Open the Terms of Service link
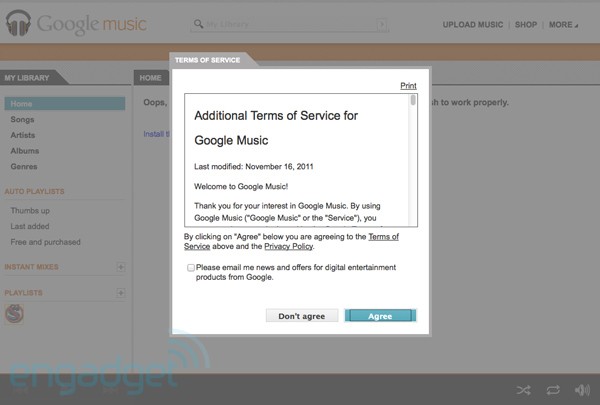600x405 pixels. (383, 237)
